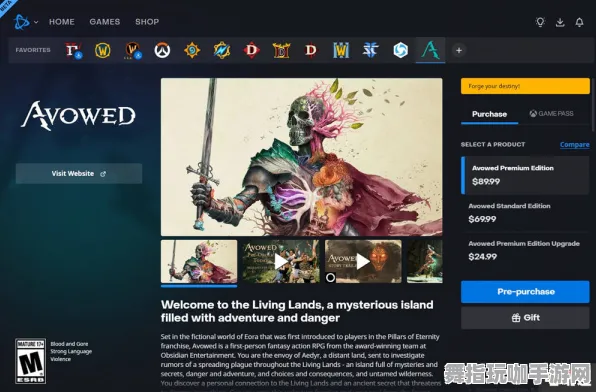Expand the dropdown arrow beside Battle.net logo
The width and height of the screenshot is (596, 392).
coord(36,22)
